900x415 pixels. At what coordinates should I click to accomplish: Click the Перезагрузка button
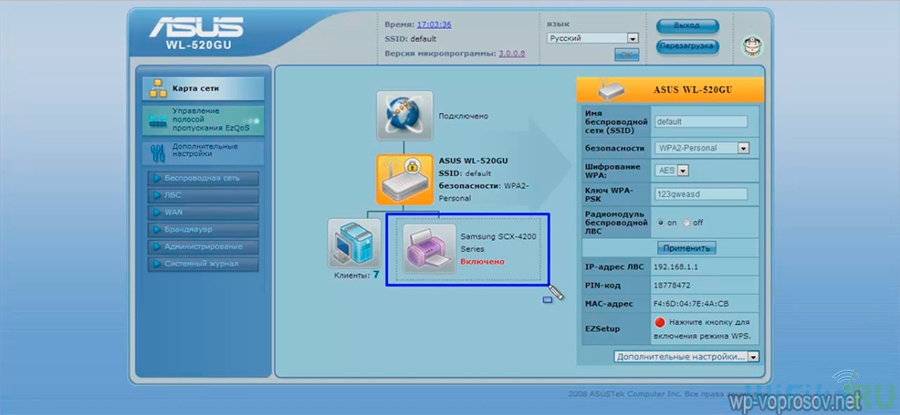tap(688, 46)
